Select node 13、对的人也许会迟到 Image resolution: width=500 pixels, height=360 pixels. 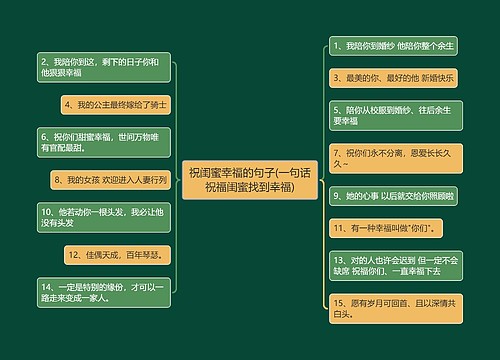[x=396, y=266]
